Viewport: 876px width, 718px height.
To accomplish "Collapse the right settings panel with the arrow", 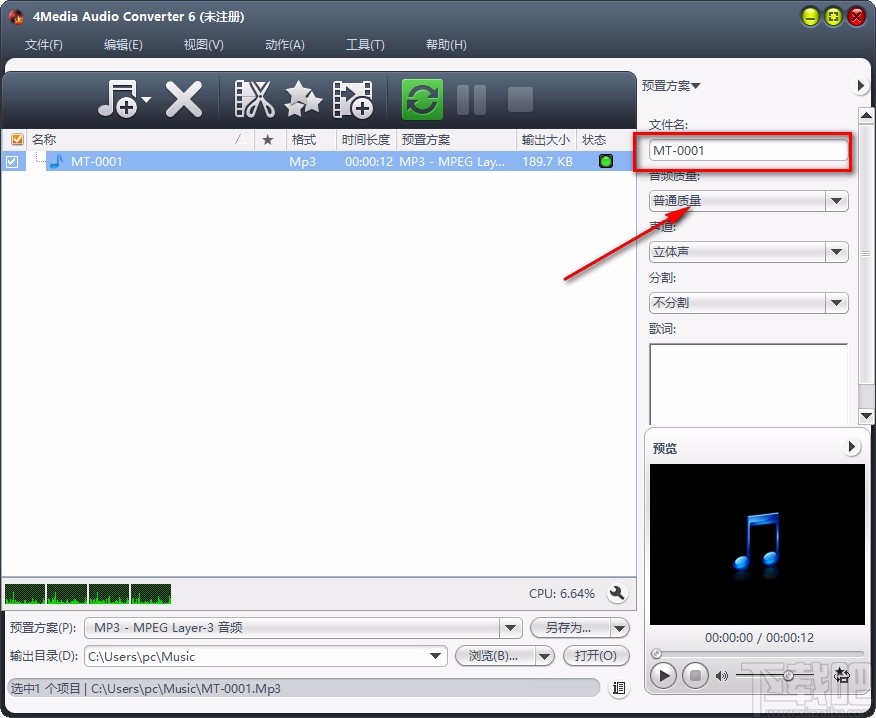I will pyautogui.click(x=860, y=85).
